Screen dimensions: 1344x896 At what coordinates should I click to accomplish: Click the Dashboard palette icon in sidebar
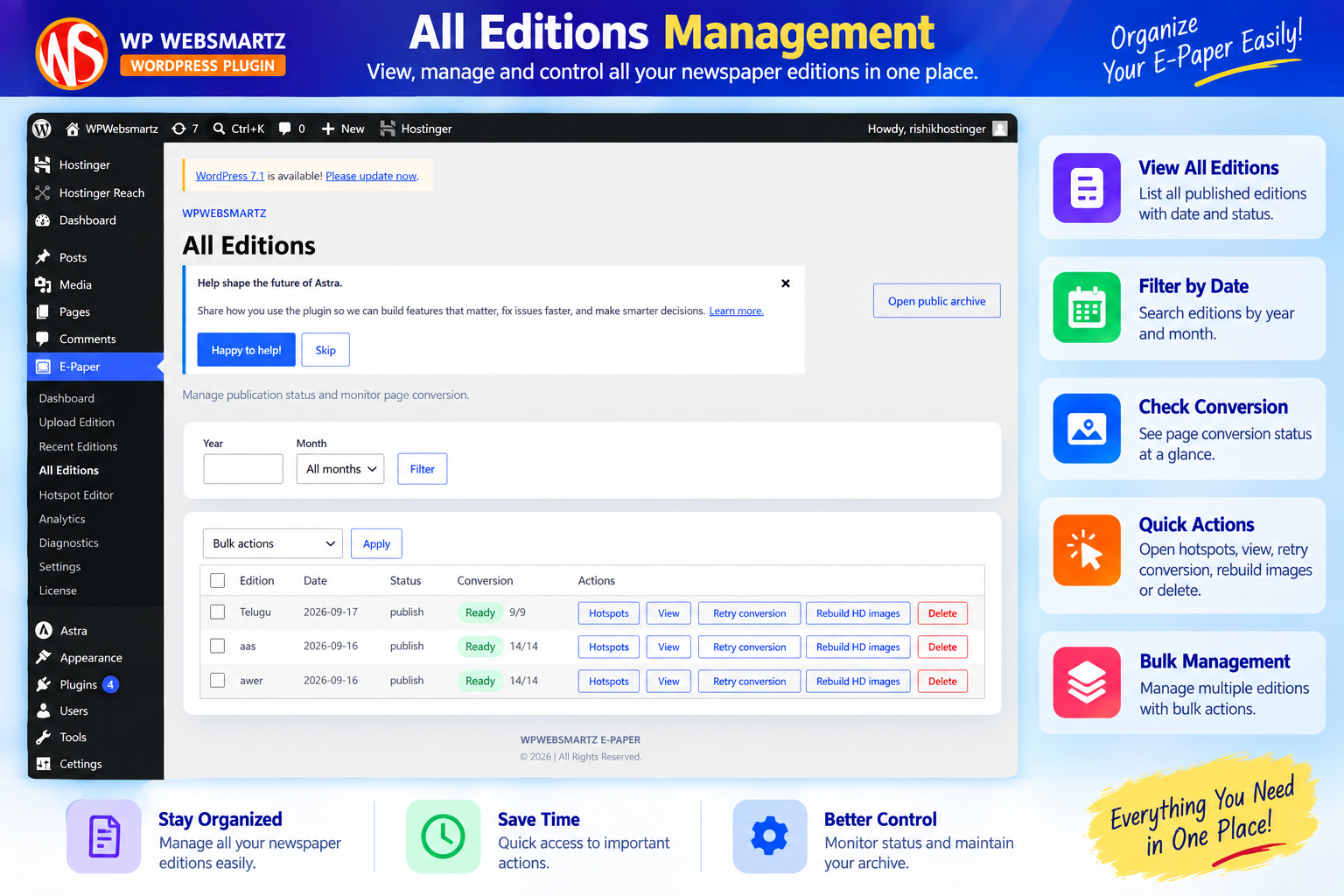pyautogui.click(x=42, y=220)
